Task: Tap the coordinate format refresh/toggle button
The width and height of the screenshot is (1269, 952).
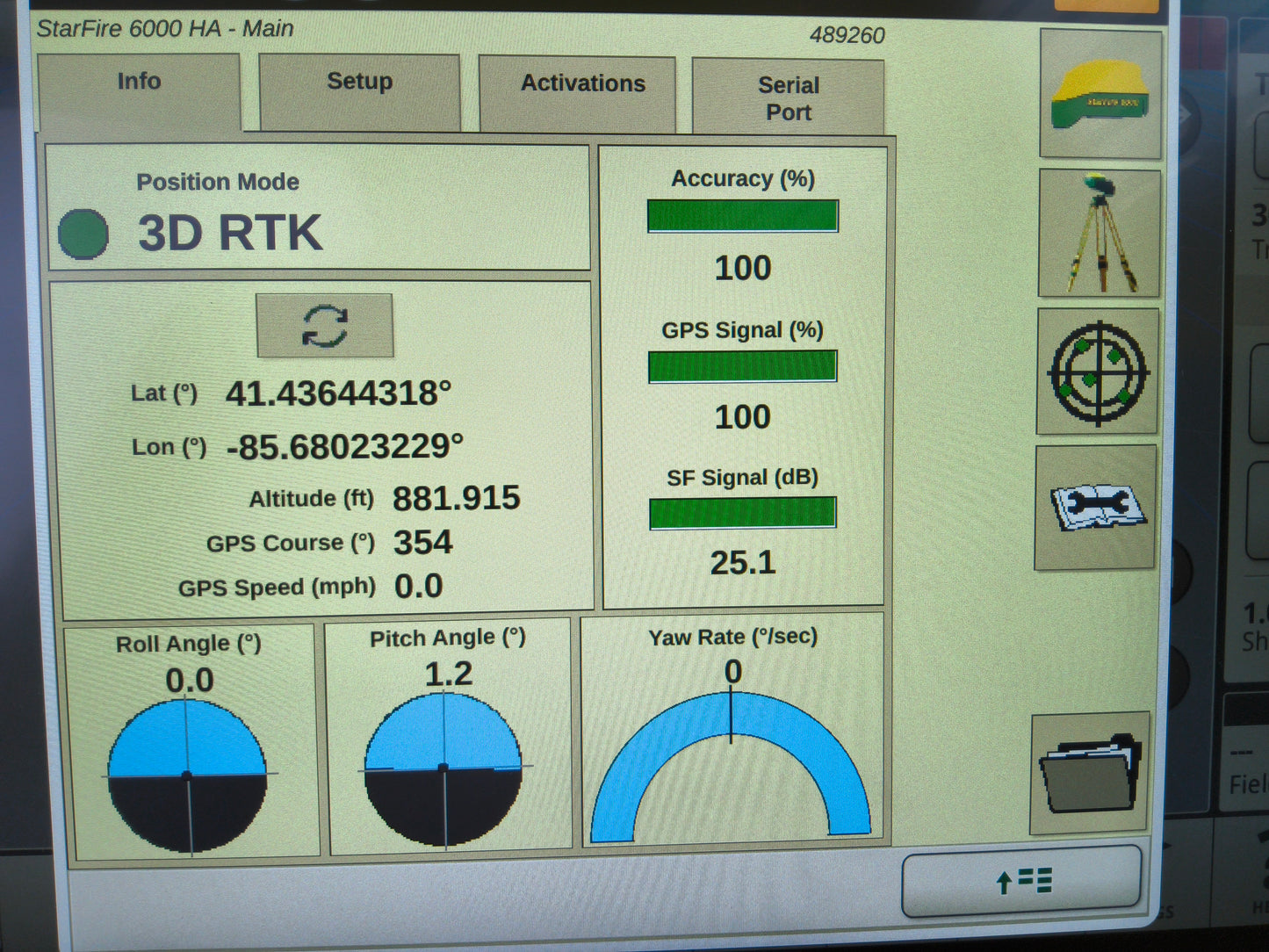Action: [325, 326]
